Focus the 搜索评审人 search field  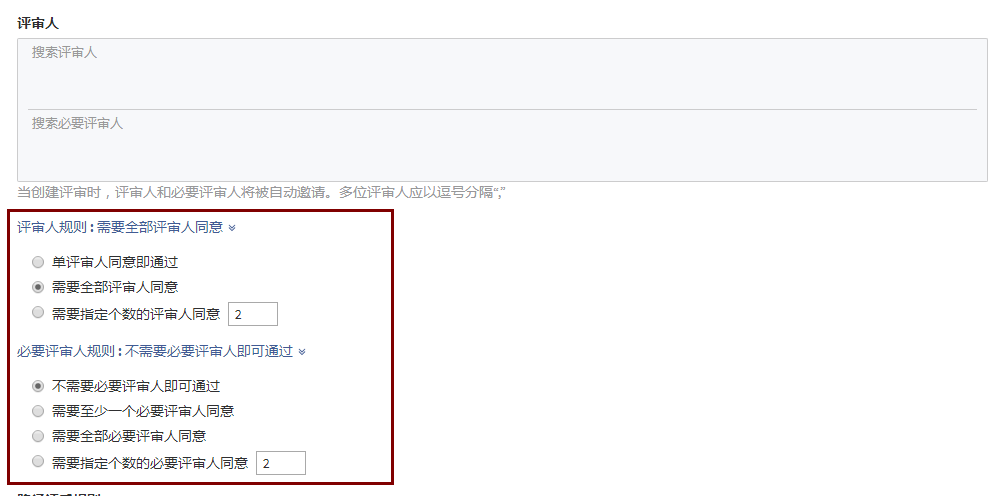pyautogui.click(x=502, y=74)
